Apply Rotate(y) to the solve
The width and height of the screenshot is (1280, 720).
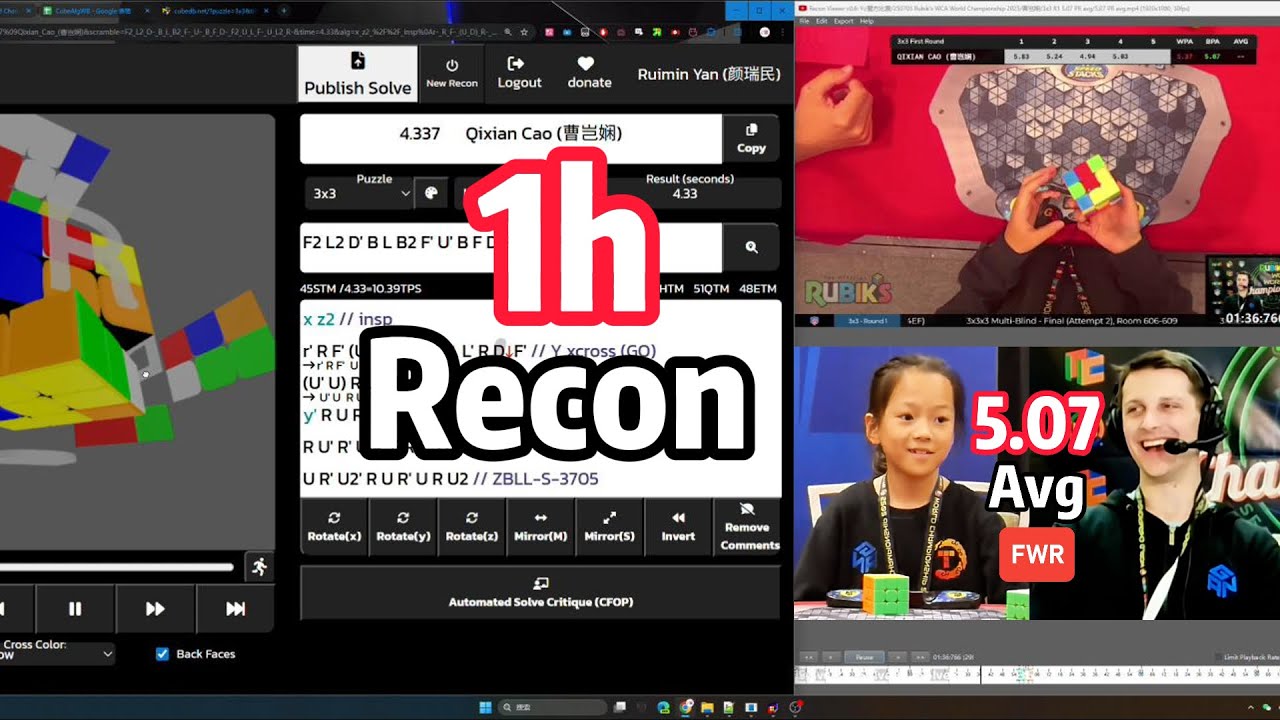pos(403,525)
